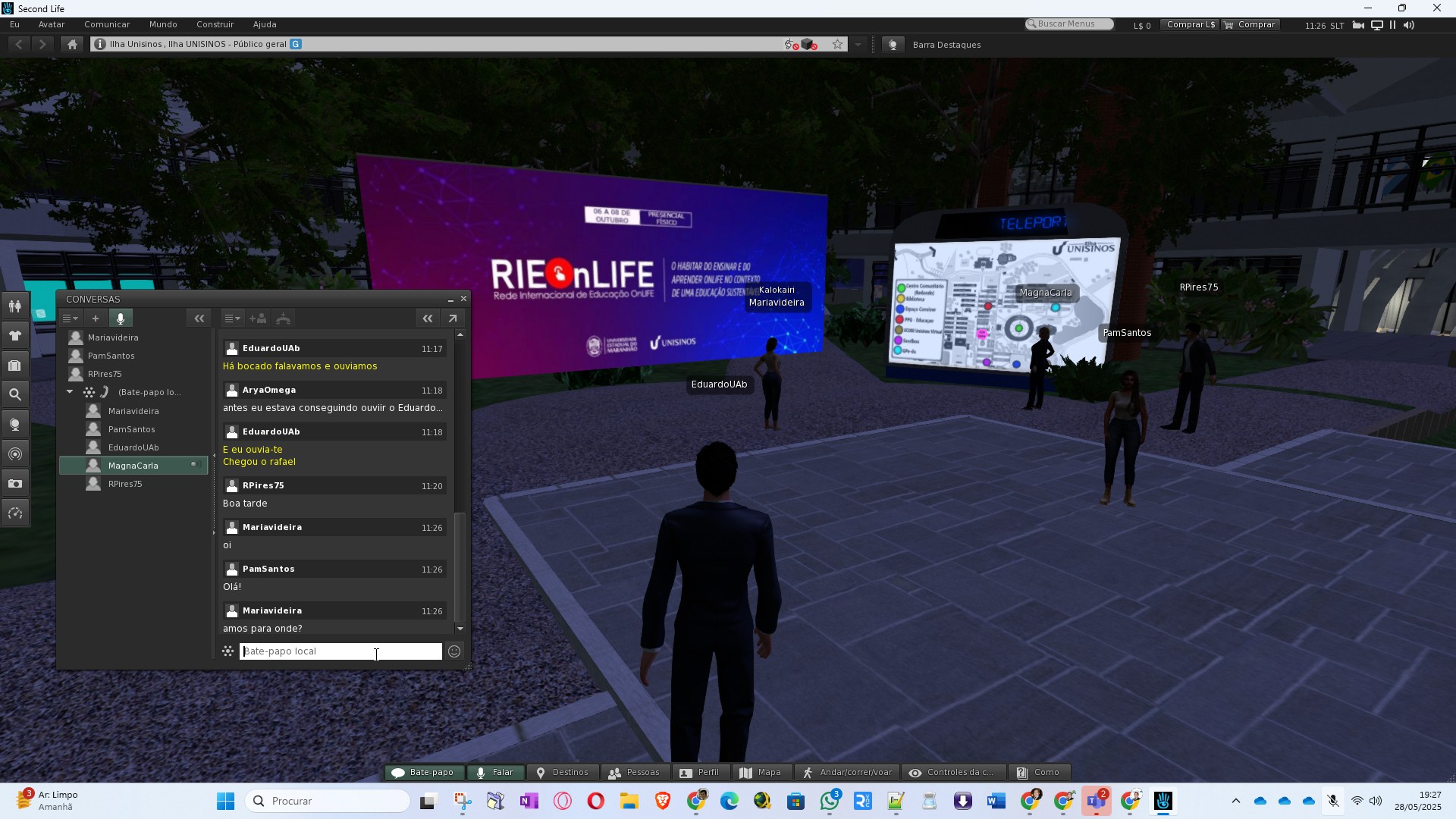
Task: Start new conversation with plus icon
Action: (96, 318)
